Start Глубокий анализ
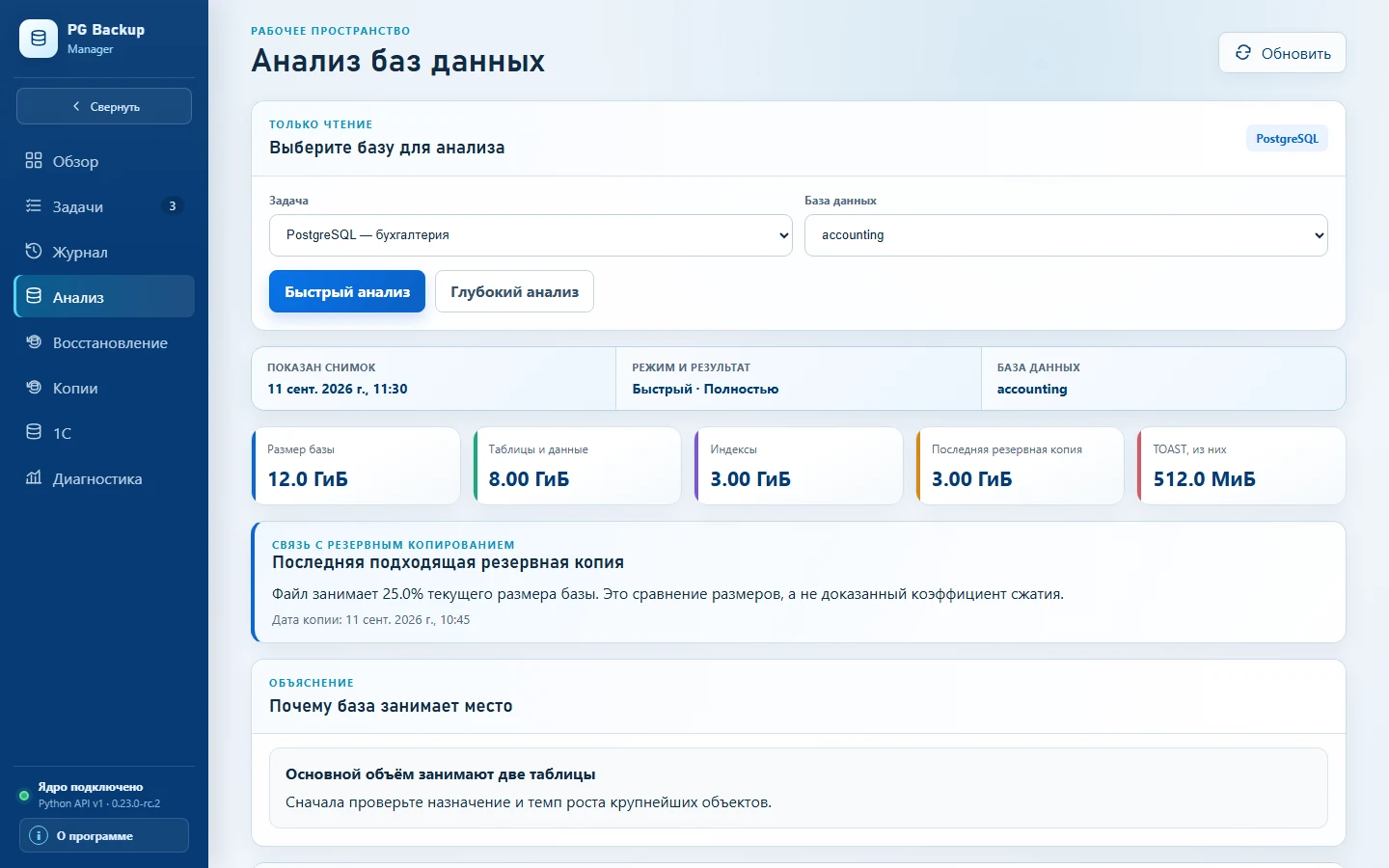1389x868 pixels. click(x=514, y=291)
